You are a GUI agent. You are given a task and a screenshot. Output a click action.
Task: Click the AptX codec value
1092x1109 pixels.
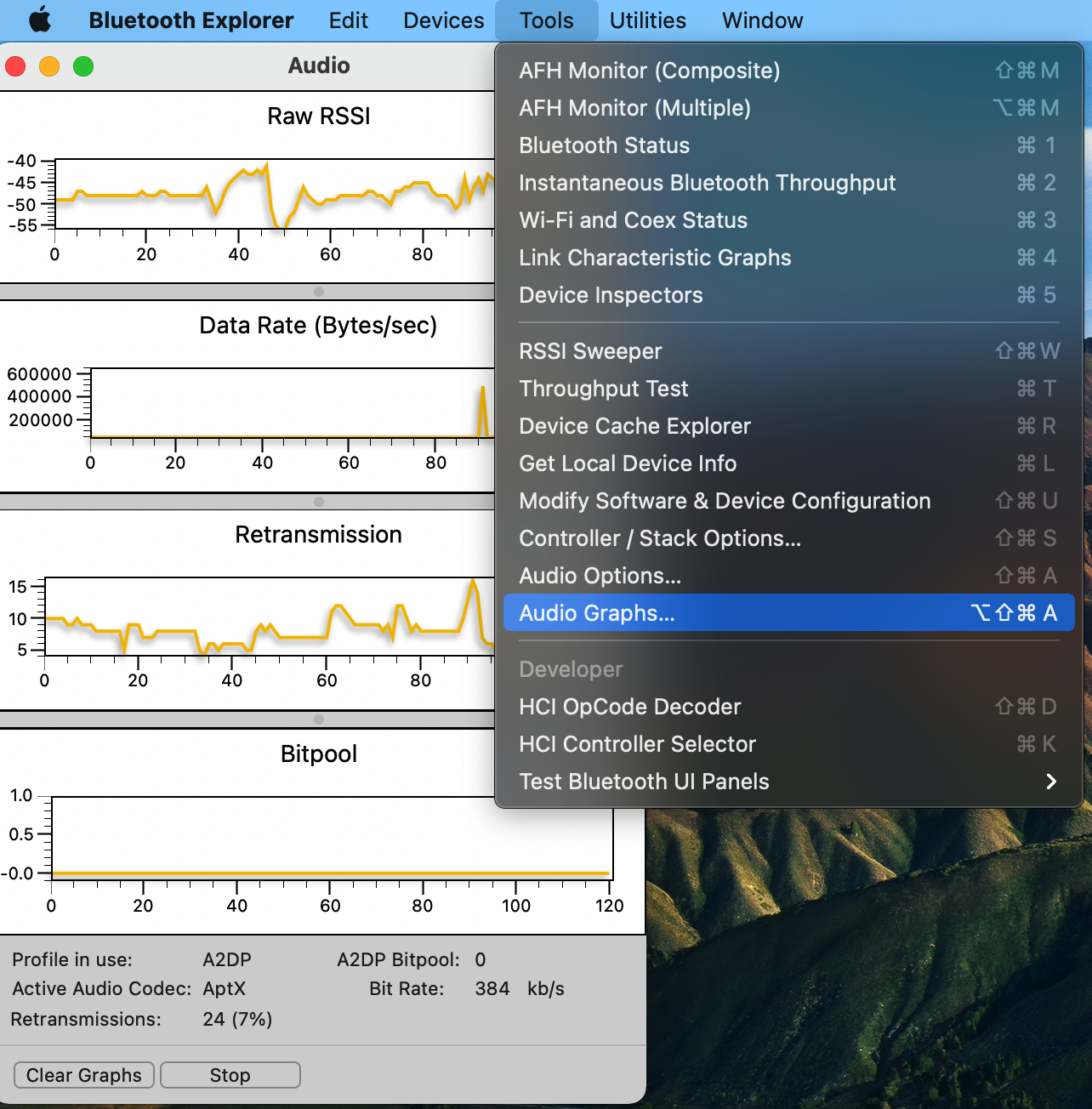tap(225, 989)
